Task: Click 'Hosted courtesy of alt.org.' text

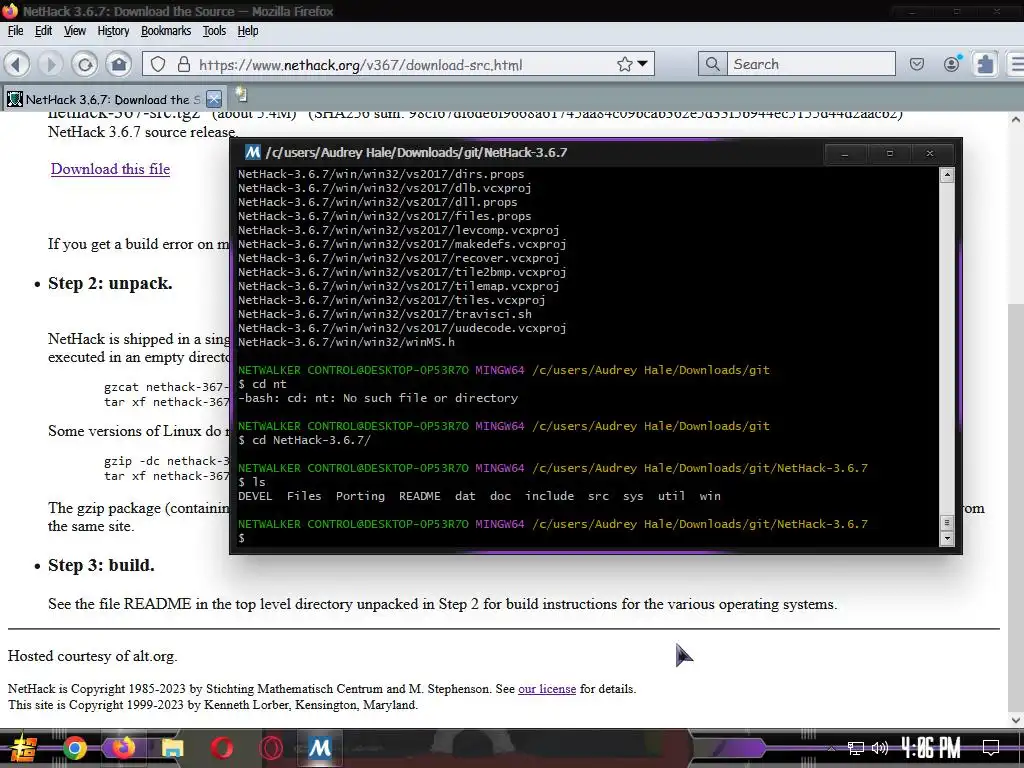Action: [93, 656]
